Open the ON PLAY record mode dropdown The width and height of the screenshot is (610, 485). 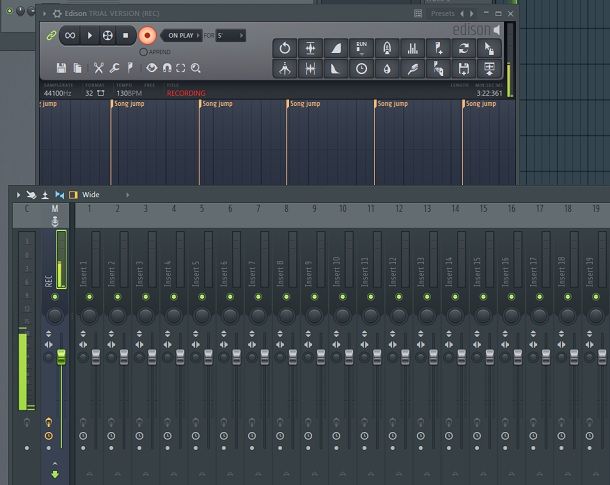[x=181, y=35]
